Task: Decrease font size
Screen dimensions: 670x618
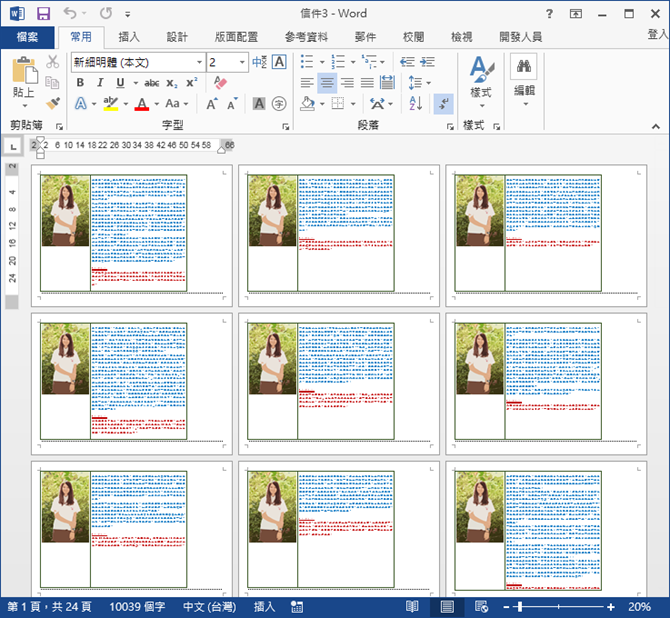Action: (x=232, y=104)
